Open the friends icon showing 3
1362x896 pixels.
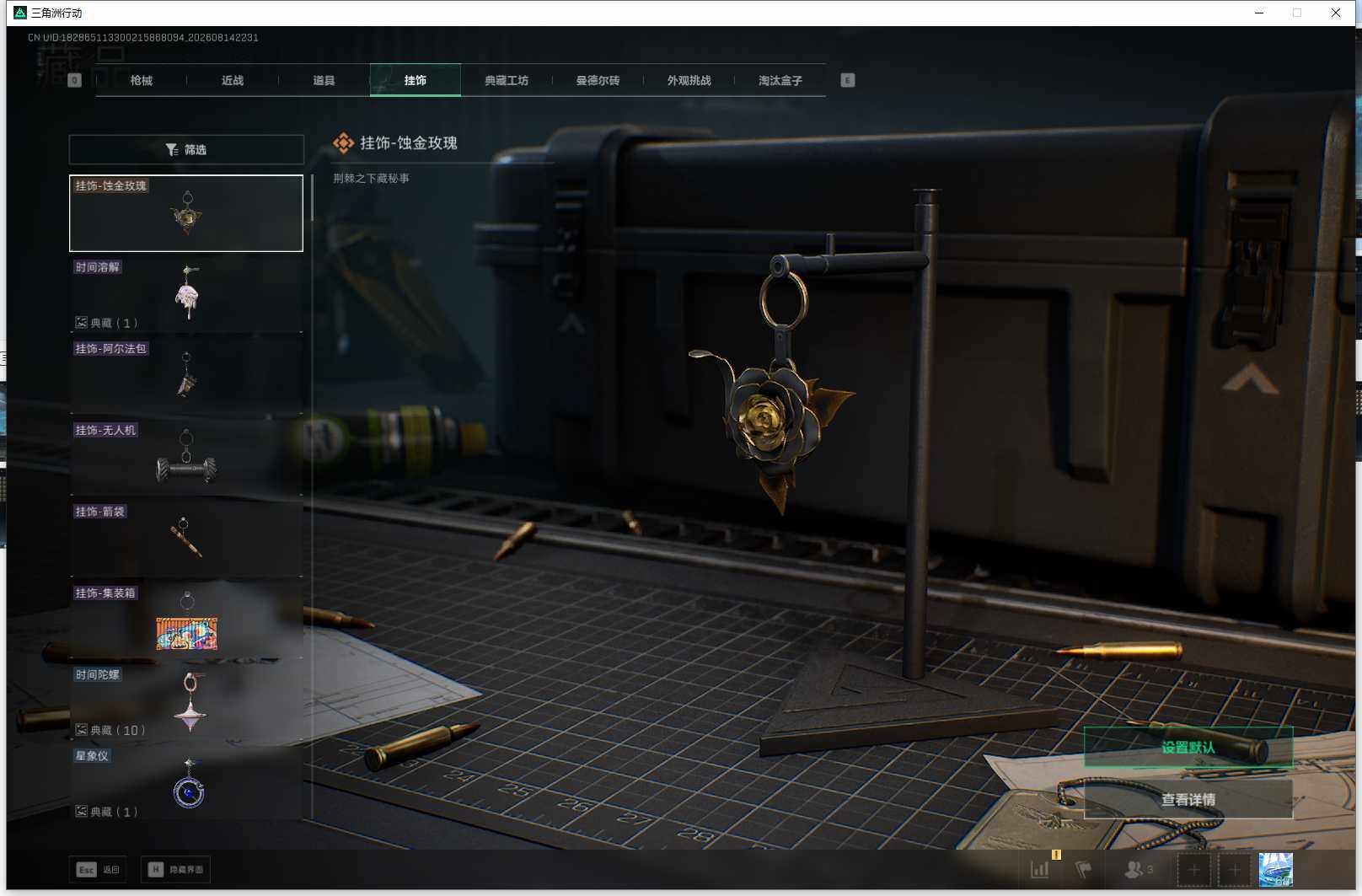point(1139,869)
